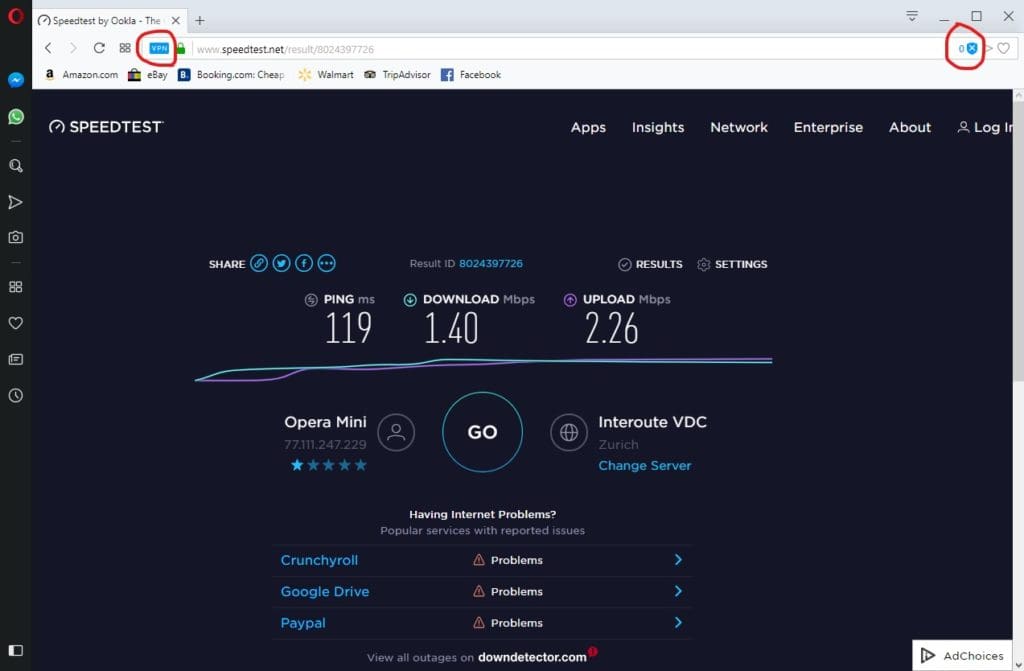Open the Snapshot camera tool in sidebar
This screenshot has width=1024, height=671.
click(16, 237)
